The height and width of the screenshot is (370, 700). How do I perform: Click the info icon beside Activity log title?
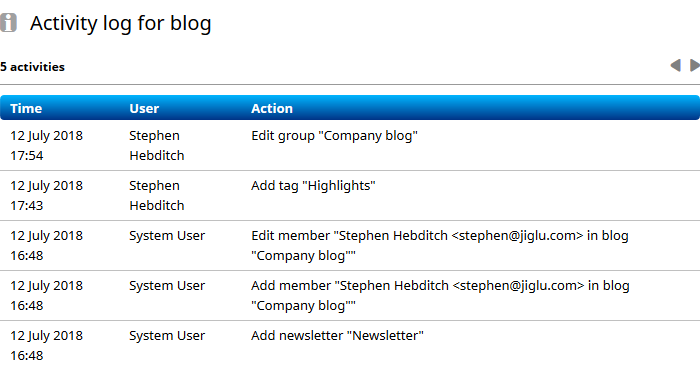[x=8, y=23]
